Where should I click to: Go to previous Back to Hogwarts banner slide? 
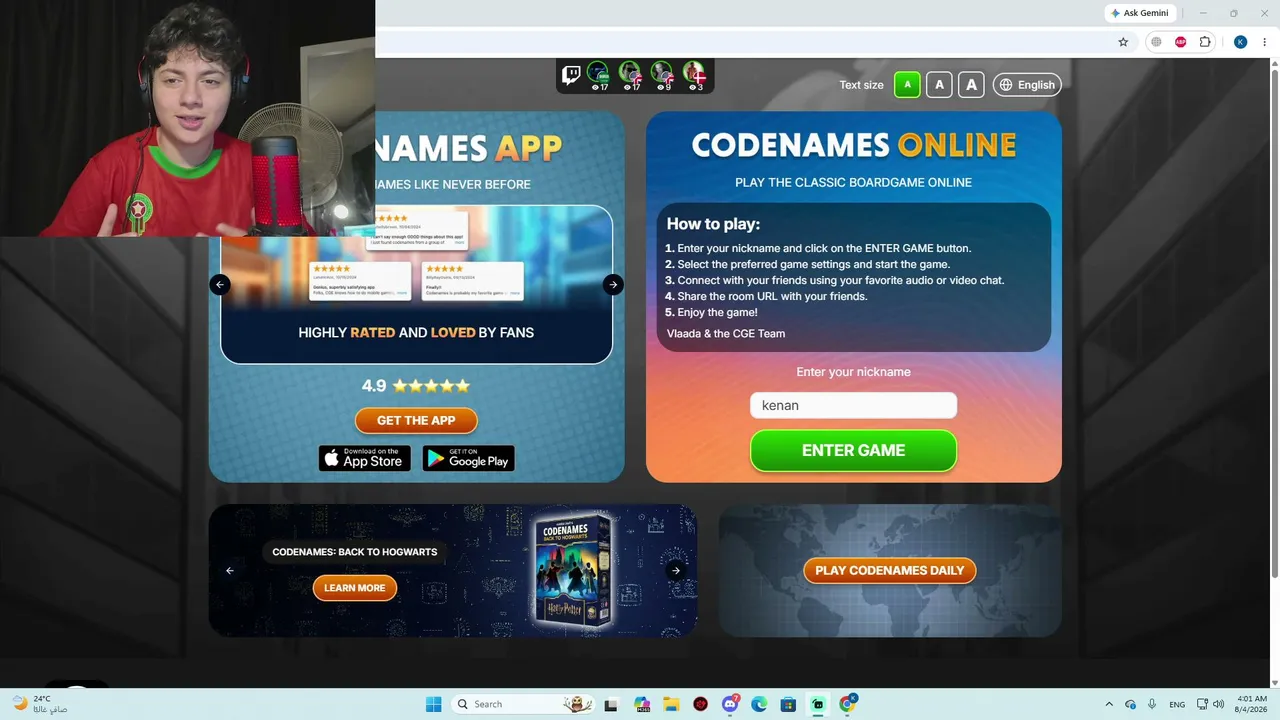click(x=230, y=571)
